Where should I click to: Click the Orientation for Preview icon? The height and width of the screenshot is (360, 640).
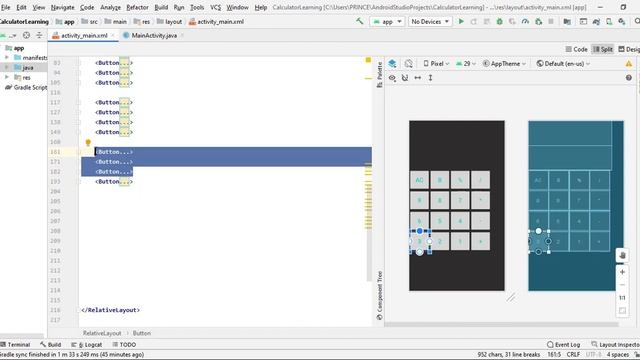point(409,64)
